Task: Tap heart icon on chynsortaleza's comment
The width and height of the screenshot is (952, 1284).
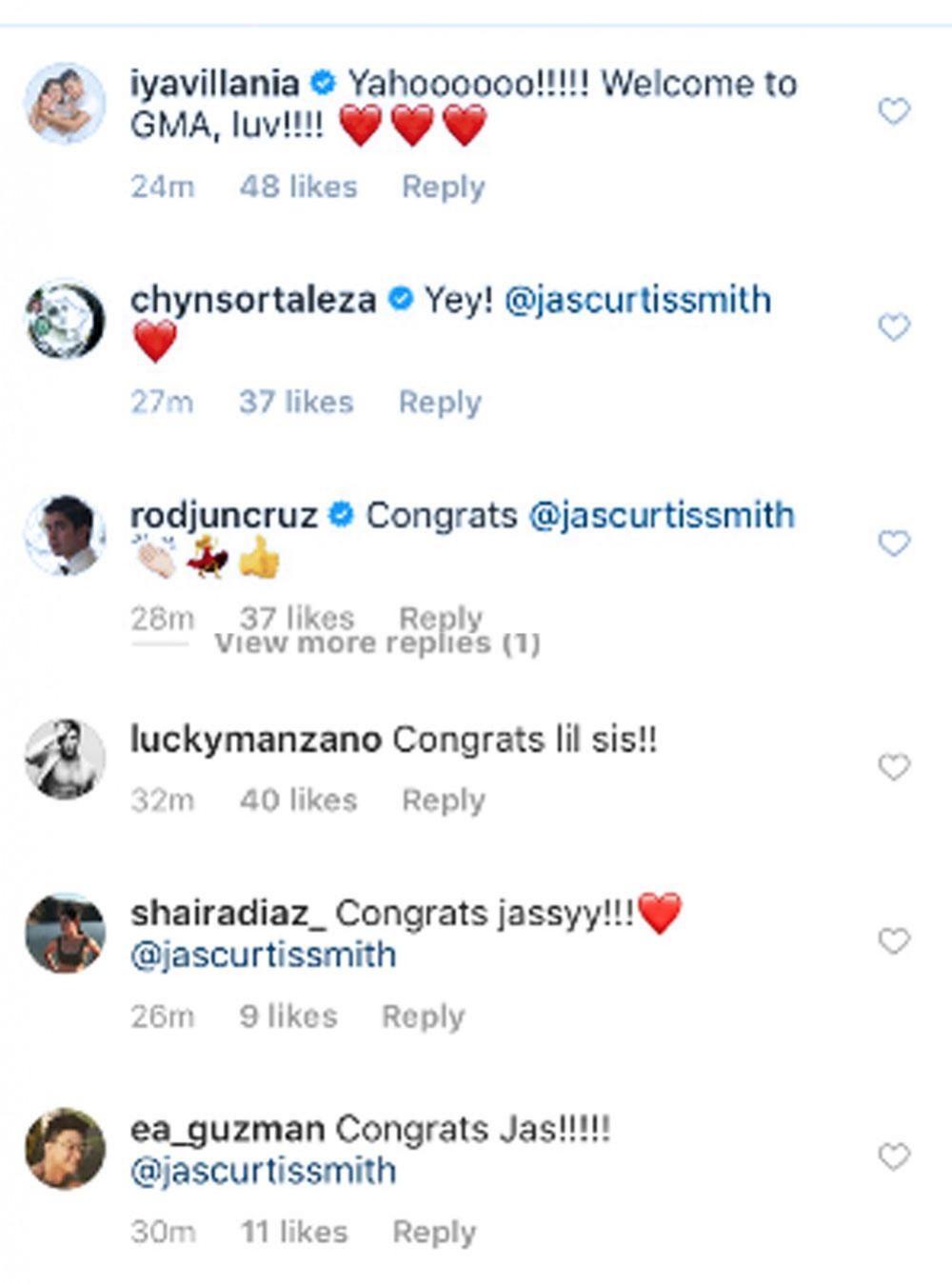Action: point(893,327)
